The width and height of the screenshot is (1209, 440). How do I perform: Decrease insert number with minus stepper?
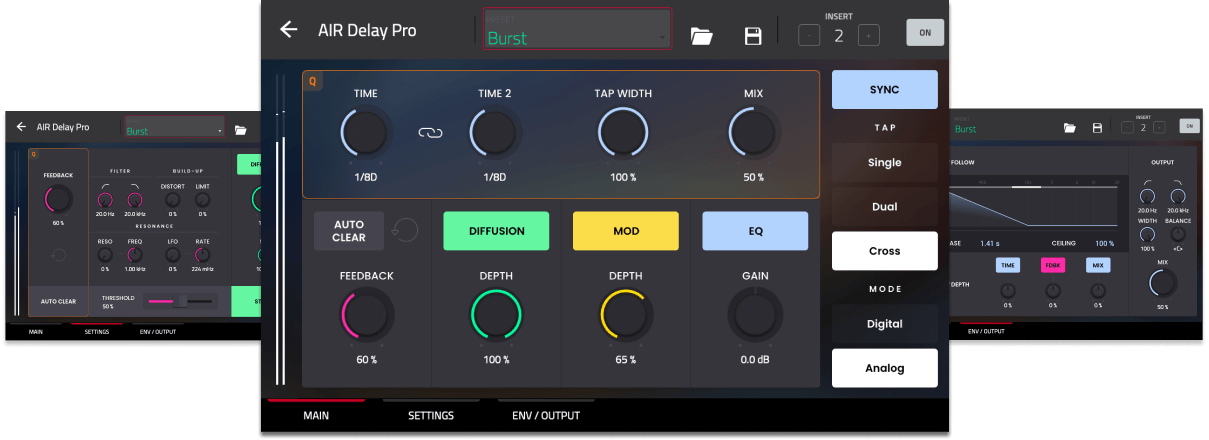pos(809,35)
